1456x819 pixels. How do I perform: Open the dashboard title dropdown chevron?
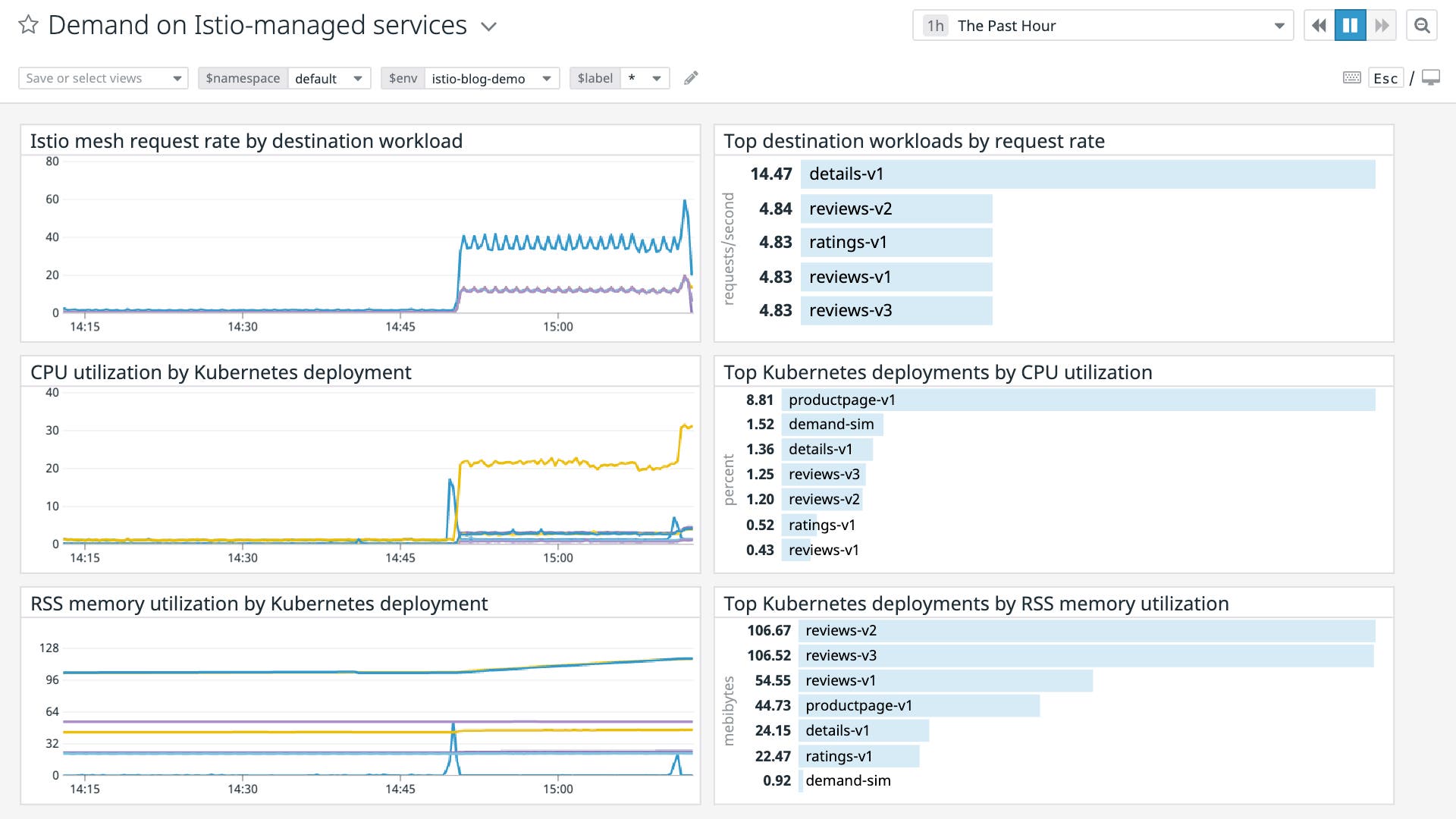coord(488,27)
